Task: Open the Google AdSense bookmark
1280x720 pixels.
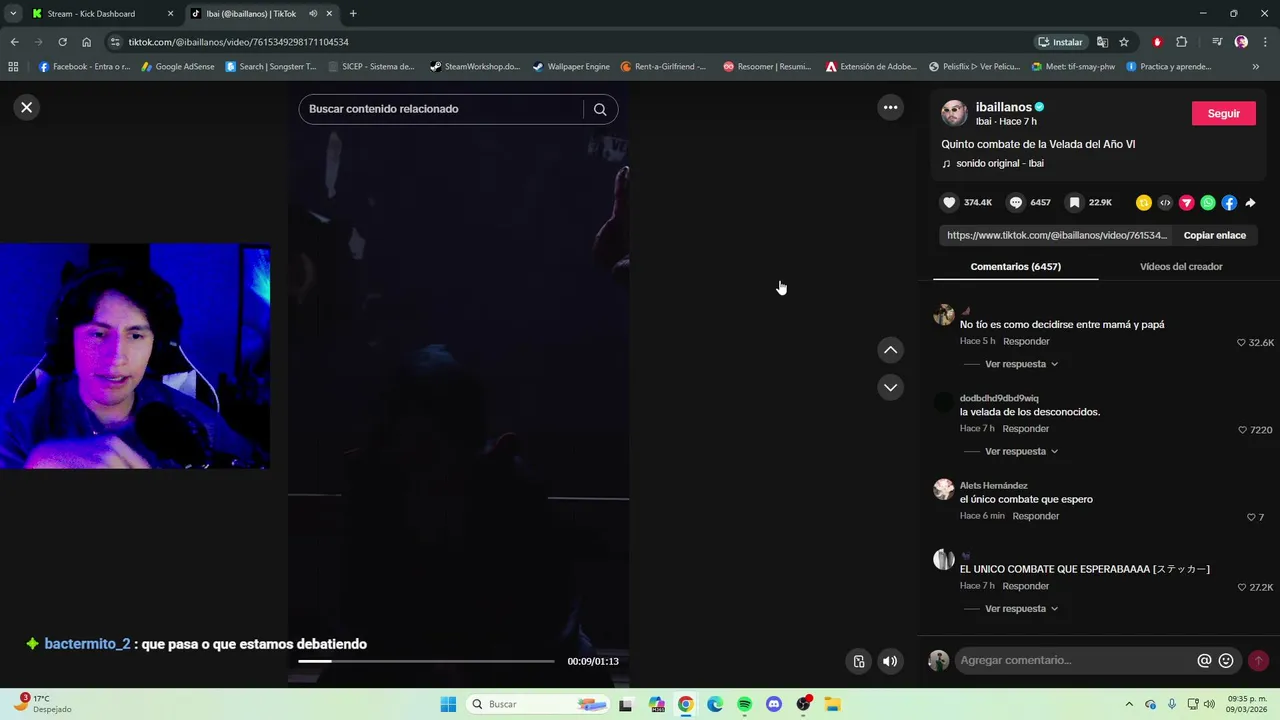Action: (x=178, y=67)
